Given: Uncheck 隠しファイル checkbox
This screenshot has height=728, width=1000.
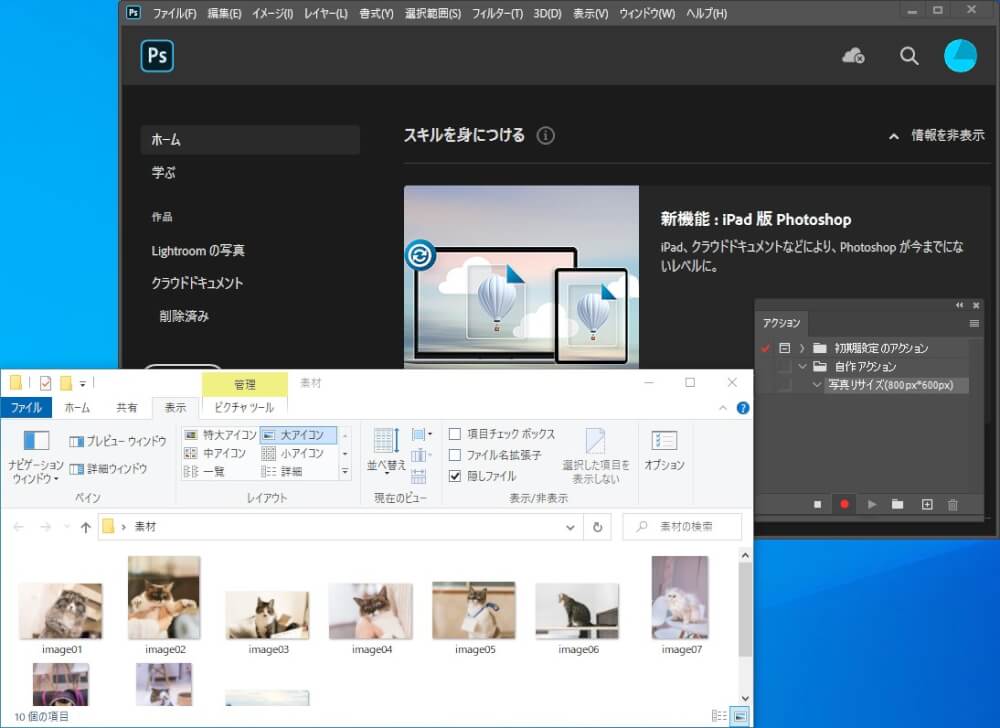Looking at the screenshot, I should pyautogui.click(x=455, y=476).
